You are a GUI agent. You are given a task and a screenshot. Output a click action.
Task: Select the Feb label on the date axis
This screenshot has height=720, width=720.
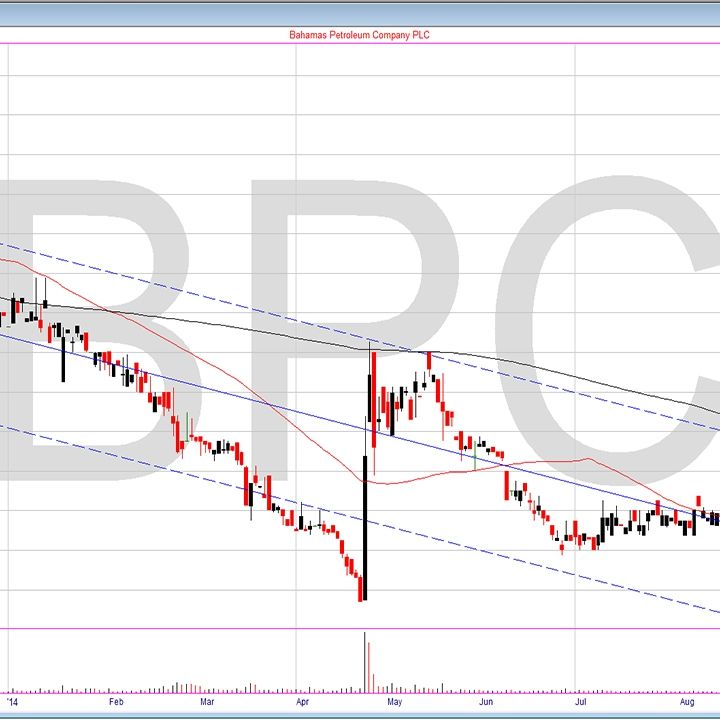pyautogui.click(x=116, y=702)
